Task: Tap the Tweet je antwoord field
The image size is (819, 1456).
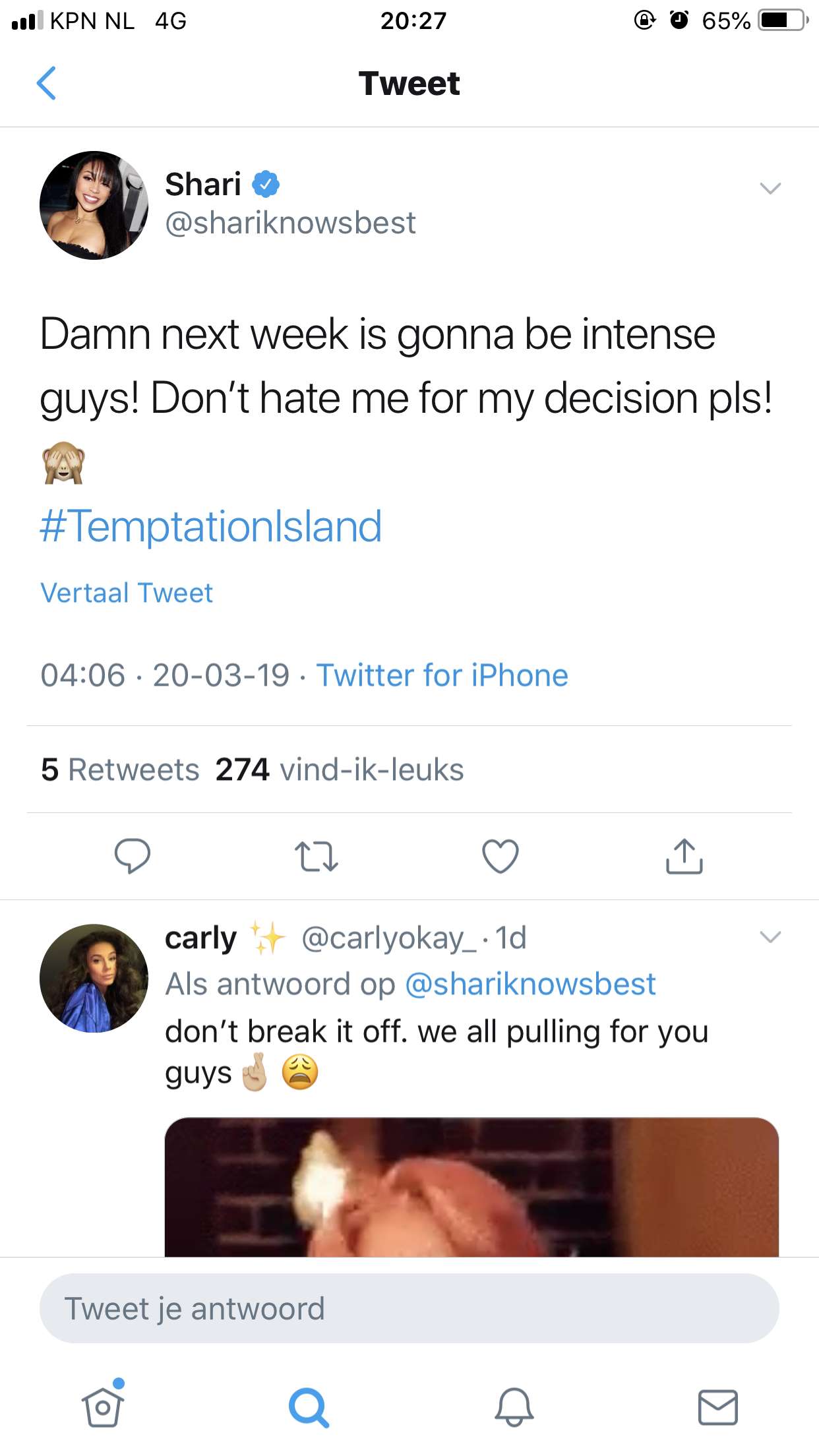Action: [409, 1309]
